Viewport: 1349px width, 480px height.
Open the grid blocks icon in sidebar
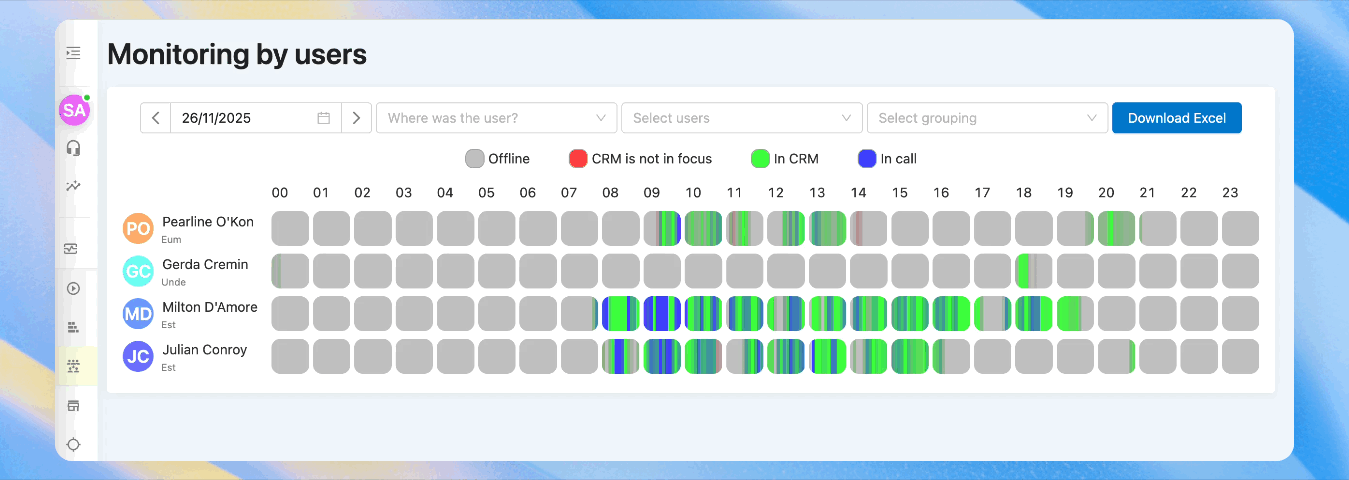(73, 327)
